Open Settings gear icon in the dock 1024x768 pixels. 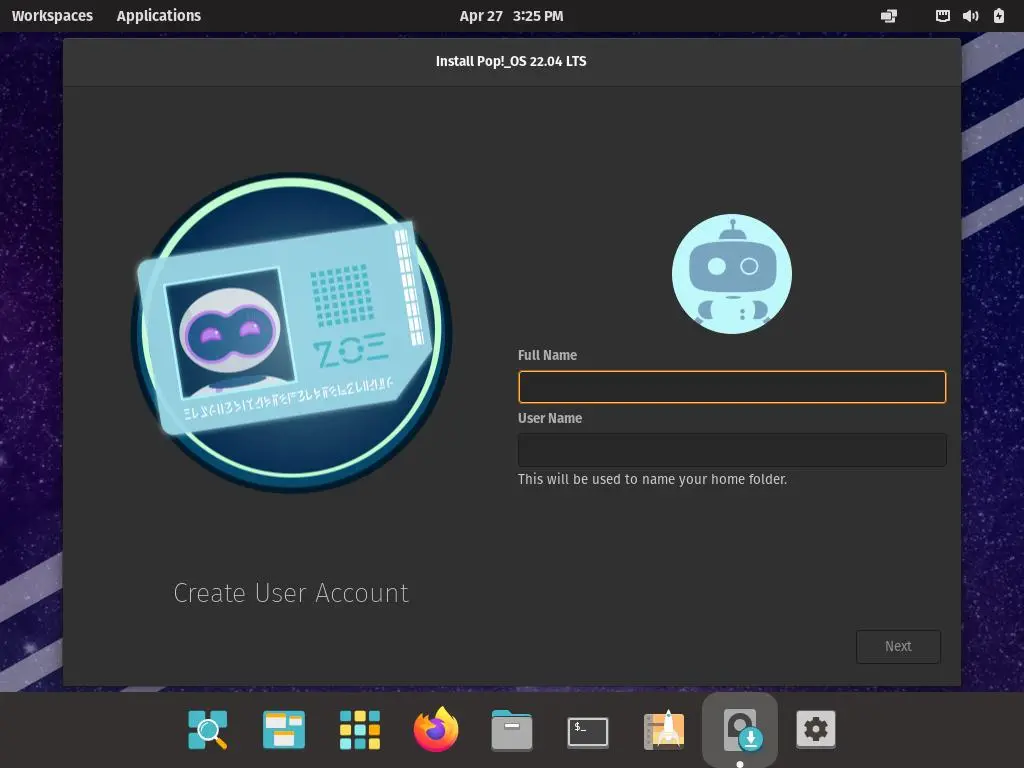point(816,730)
